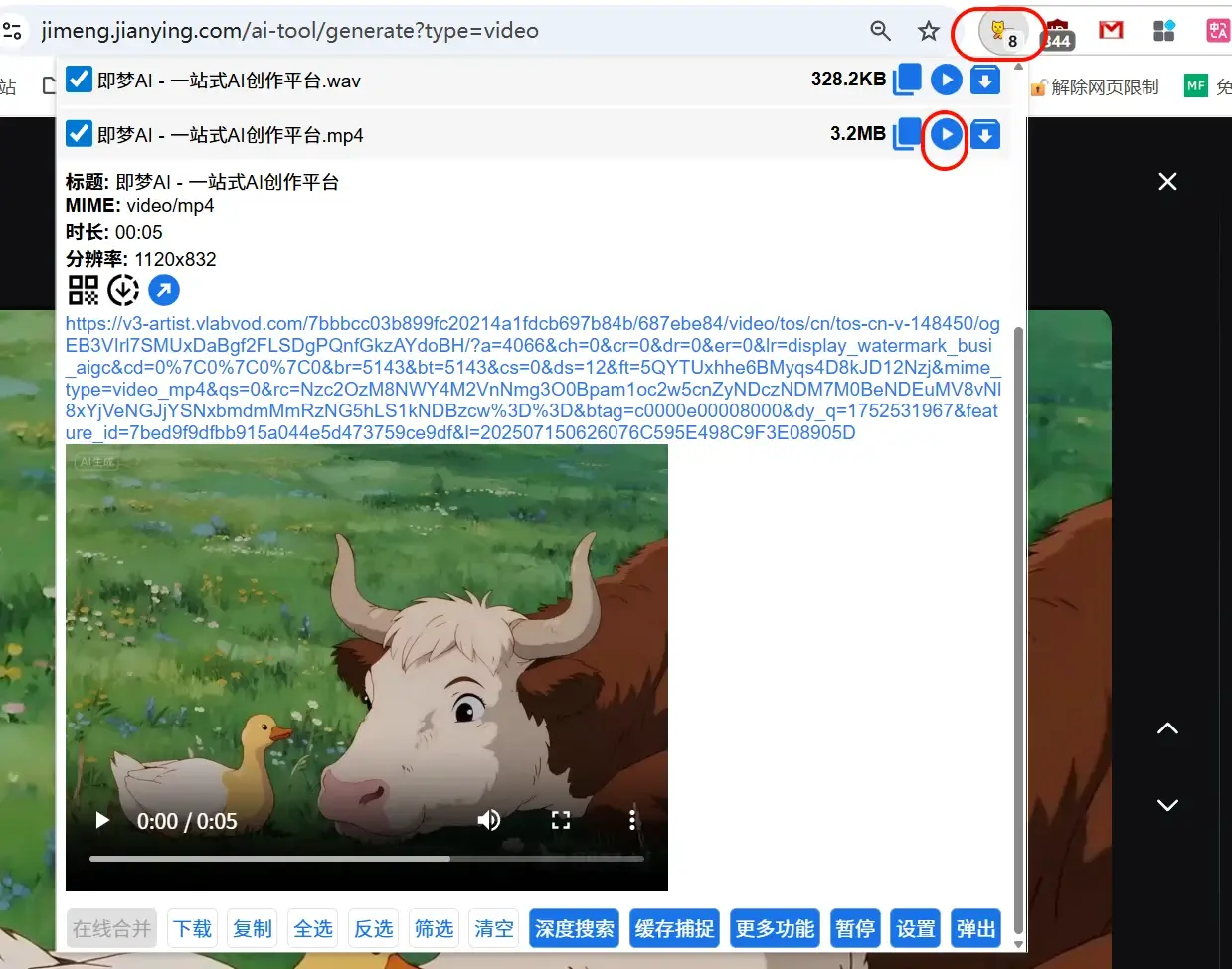Uncheck the .wav file checkbox
The width and height of the screenshot is (1232, 969).
tap(79, 79)
